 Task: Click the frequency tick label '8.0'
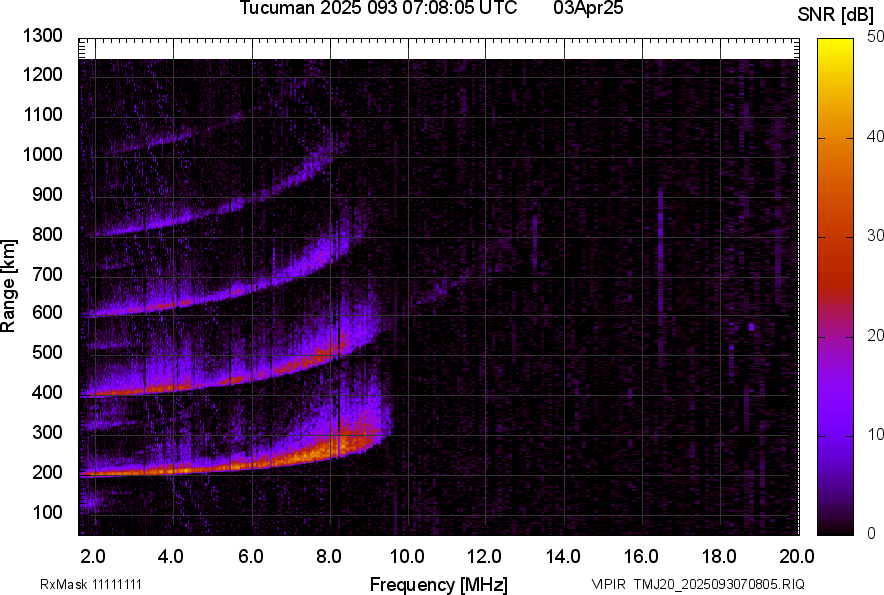(329, 557)
